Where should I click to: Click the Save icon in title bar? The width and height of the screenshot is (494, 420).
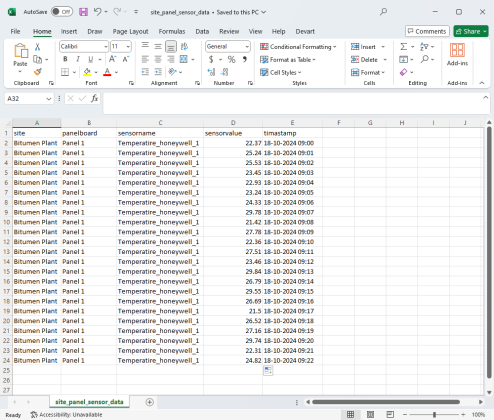83,12
